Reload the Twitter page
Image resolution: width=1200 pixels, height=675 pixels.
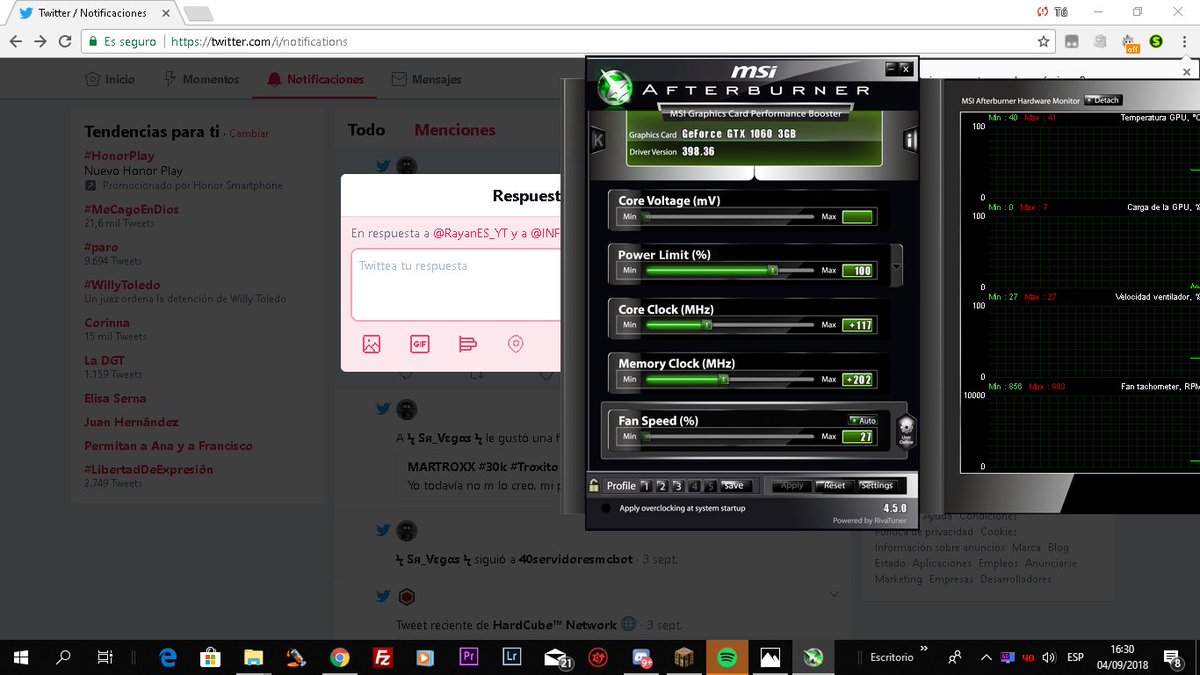[65, 42]
